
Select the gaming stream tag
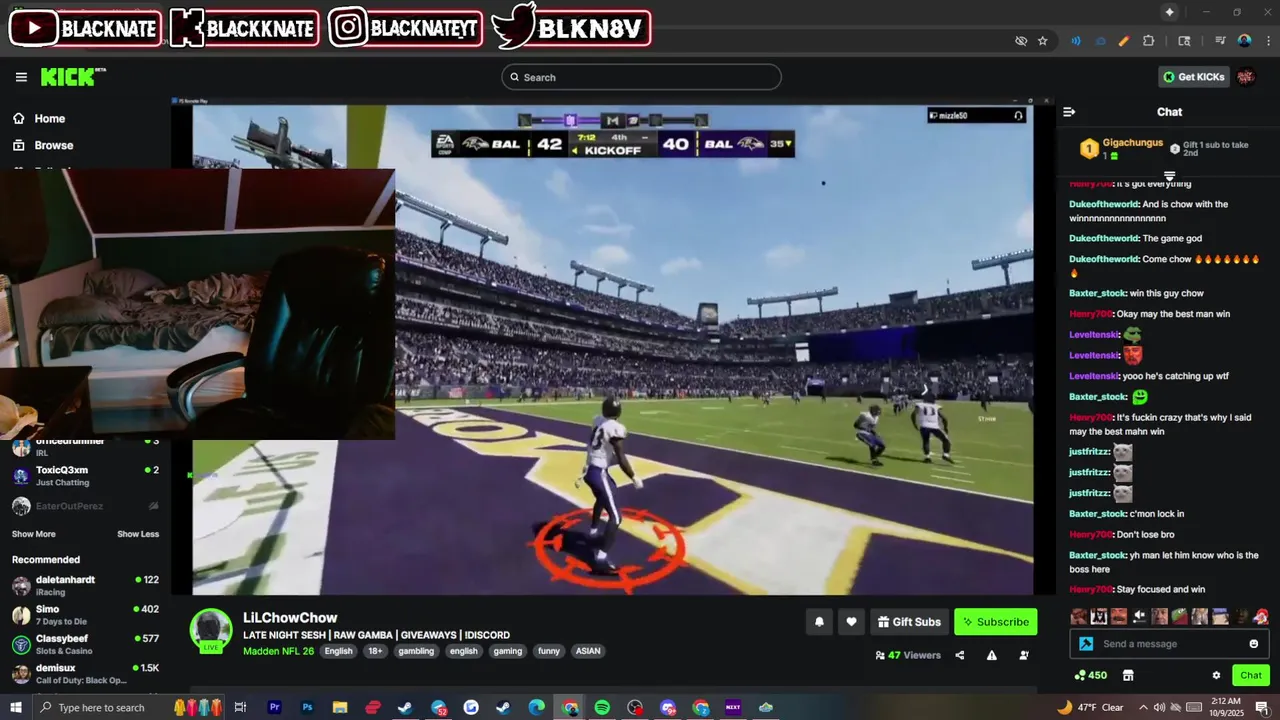pyautogui.click(x=508, y=651)
